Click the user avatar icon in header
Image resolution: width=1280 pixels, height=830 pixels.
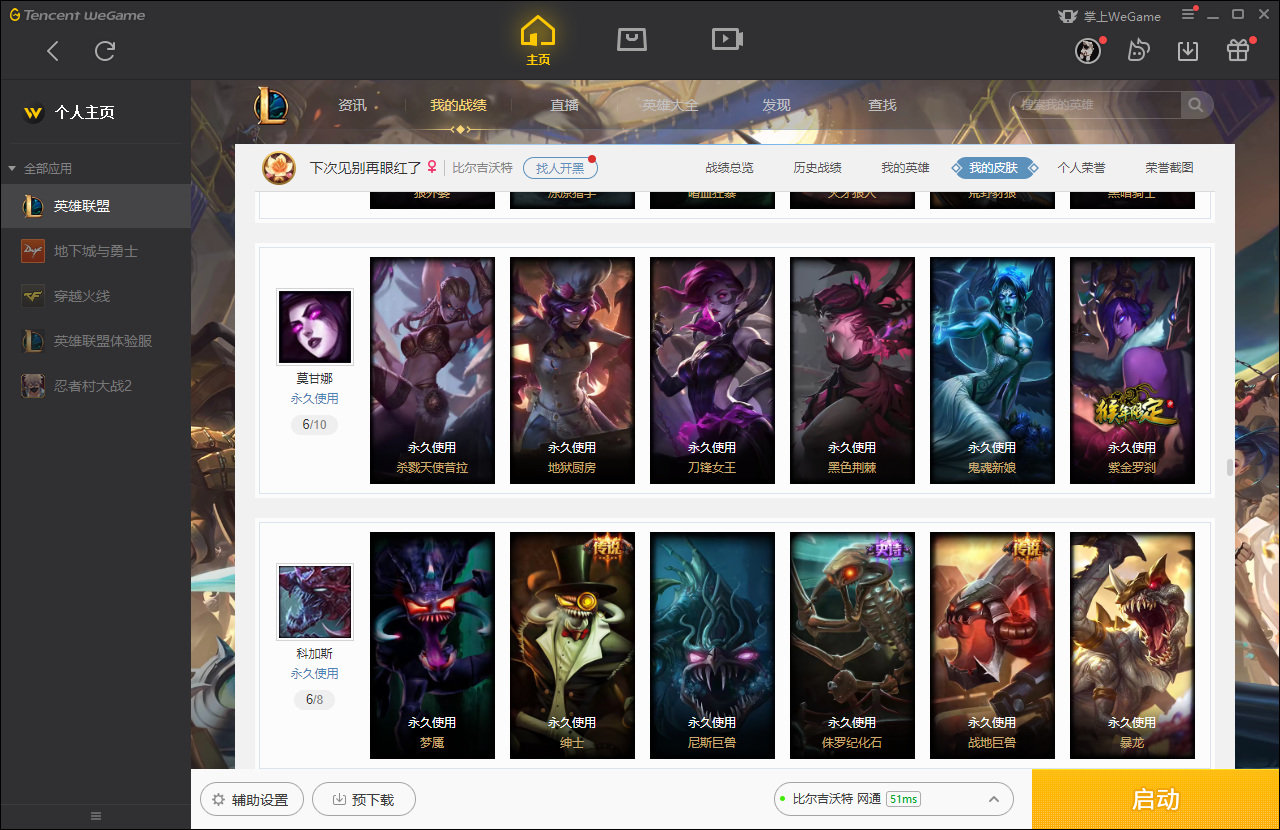pos(1088,51)
